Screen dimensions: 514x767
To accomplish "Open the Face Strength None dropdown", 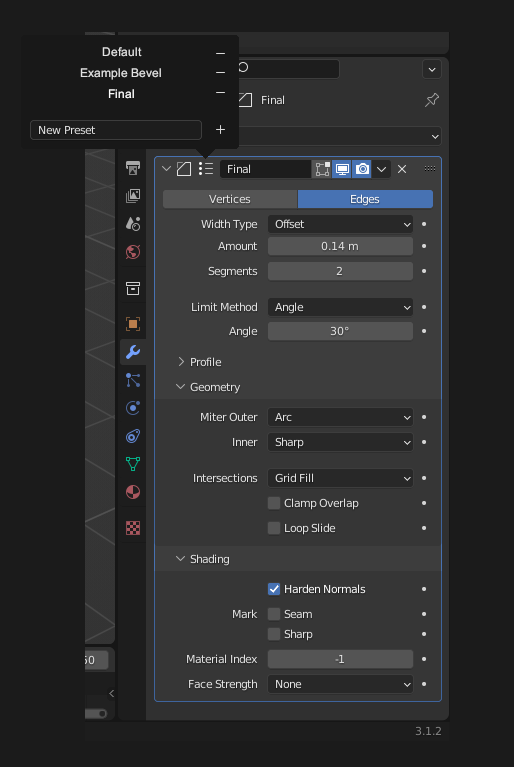I will coord(340,684).
